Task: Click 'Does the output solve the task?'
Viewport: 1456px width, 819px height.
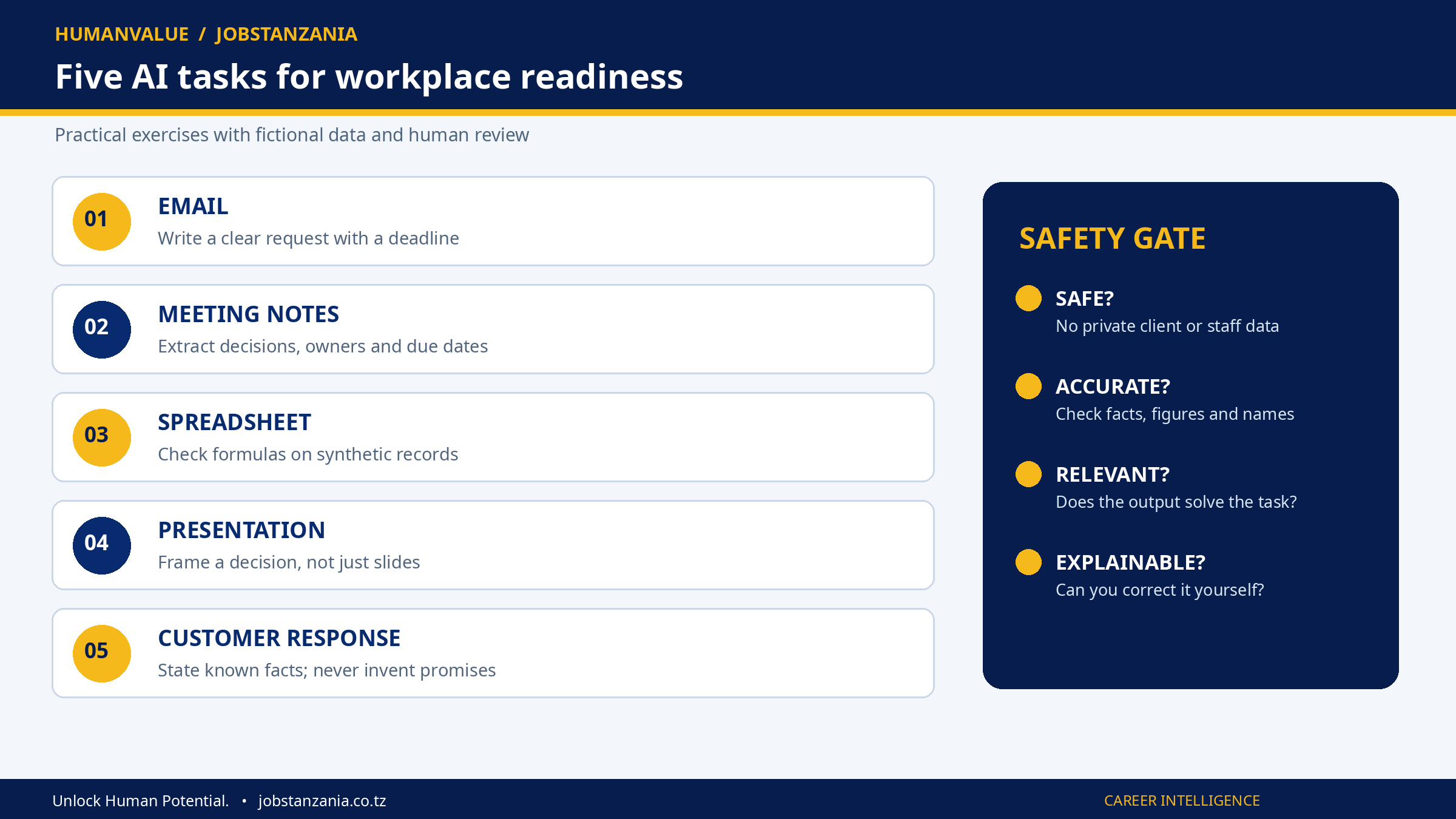Action: (1176, 502)
